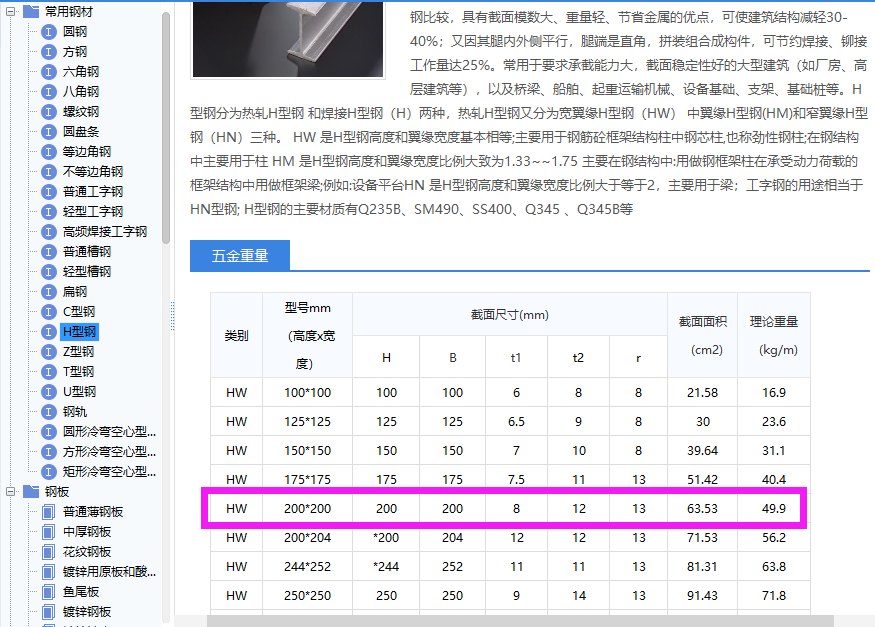Click the 71.8 weight cell

(x=774, y=596)
